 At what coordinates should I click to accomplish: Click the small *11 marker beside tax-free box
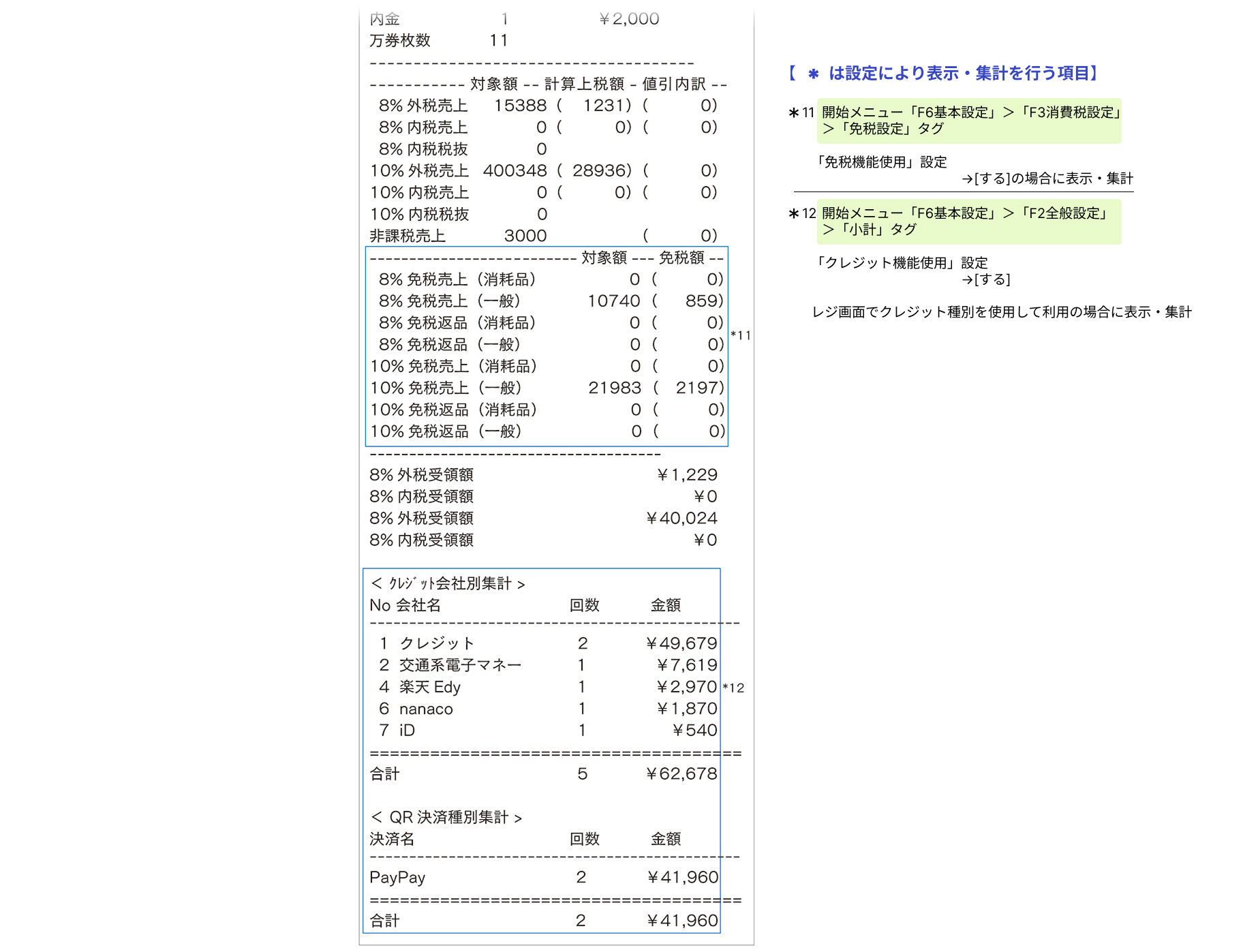740,335
